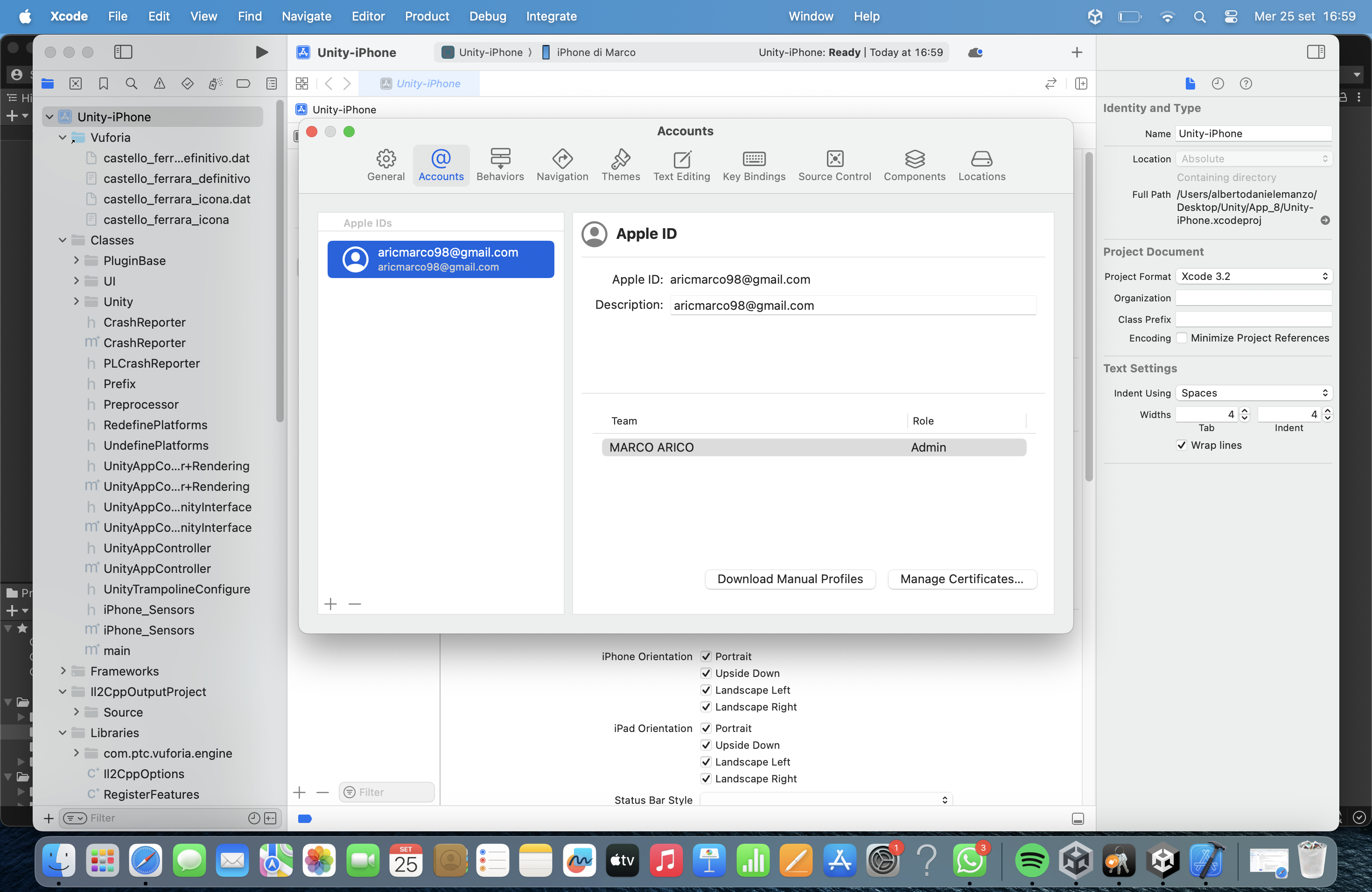Open WhatsApp from the Dock
The image size is (1372, 892).
click(970, 860)
